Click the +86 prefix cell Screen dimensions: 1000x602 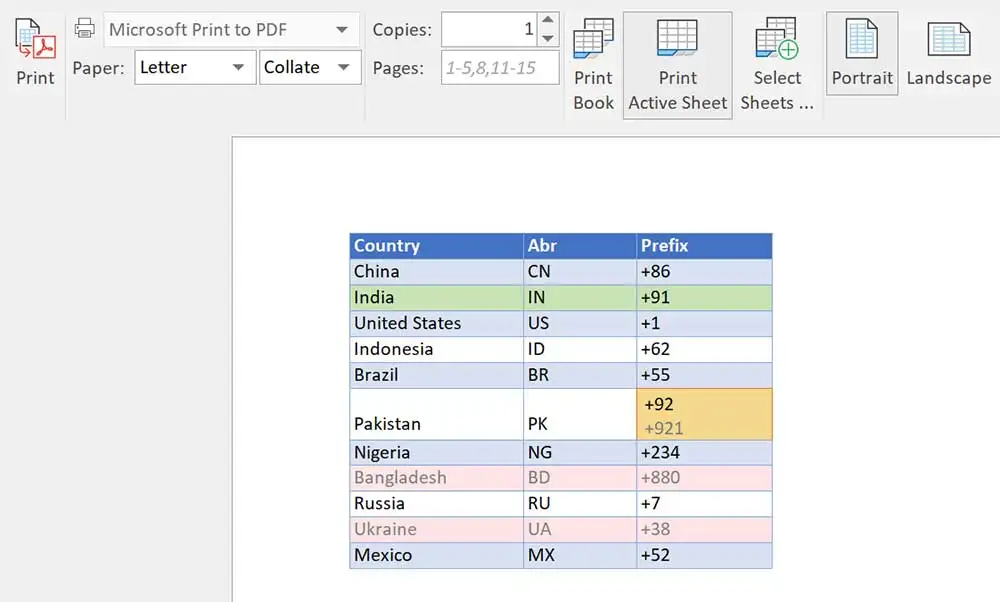coord(704,272)
